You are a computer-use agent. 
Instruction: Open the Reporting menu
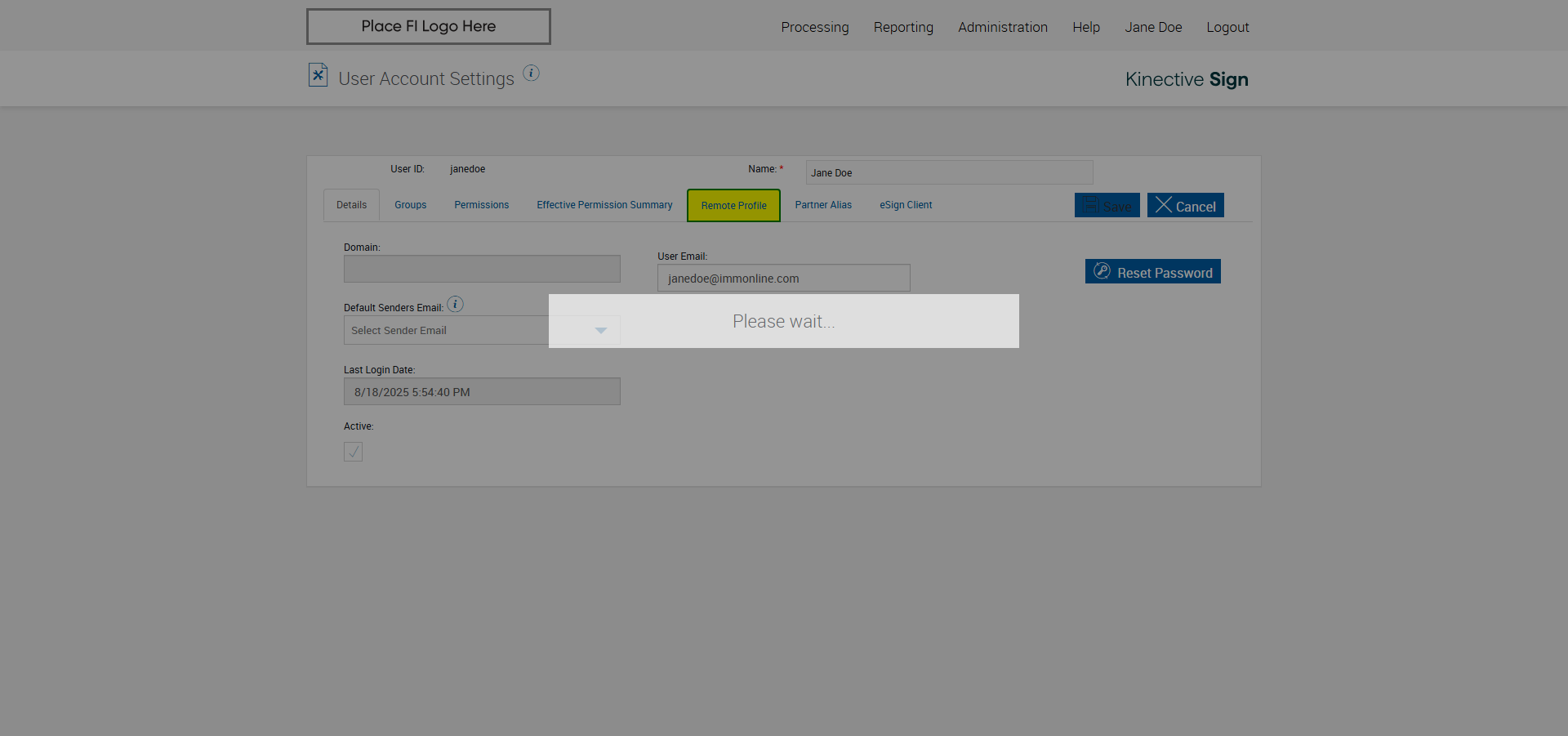(903, 27)
